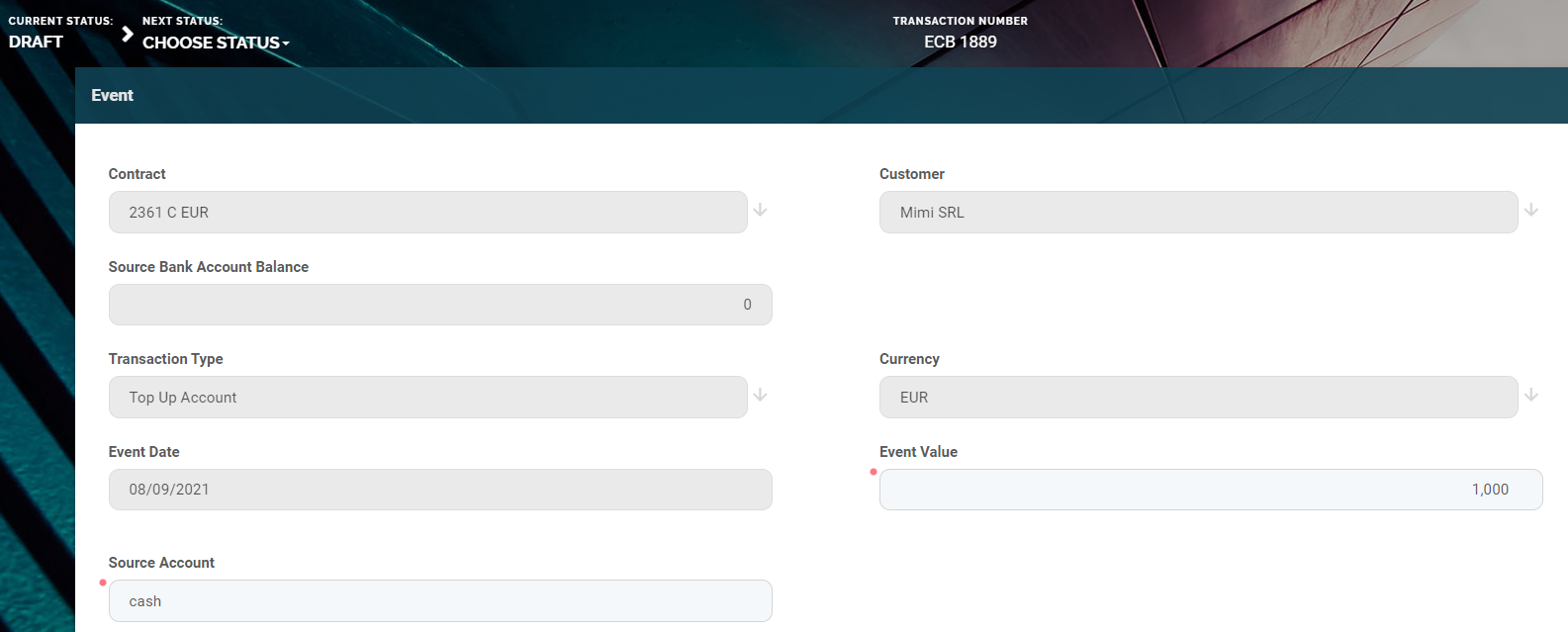Screen dimensions: 1568x632
Task: Click the Event Value label
Action: (918, 452)
